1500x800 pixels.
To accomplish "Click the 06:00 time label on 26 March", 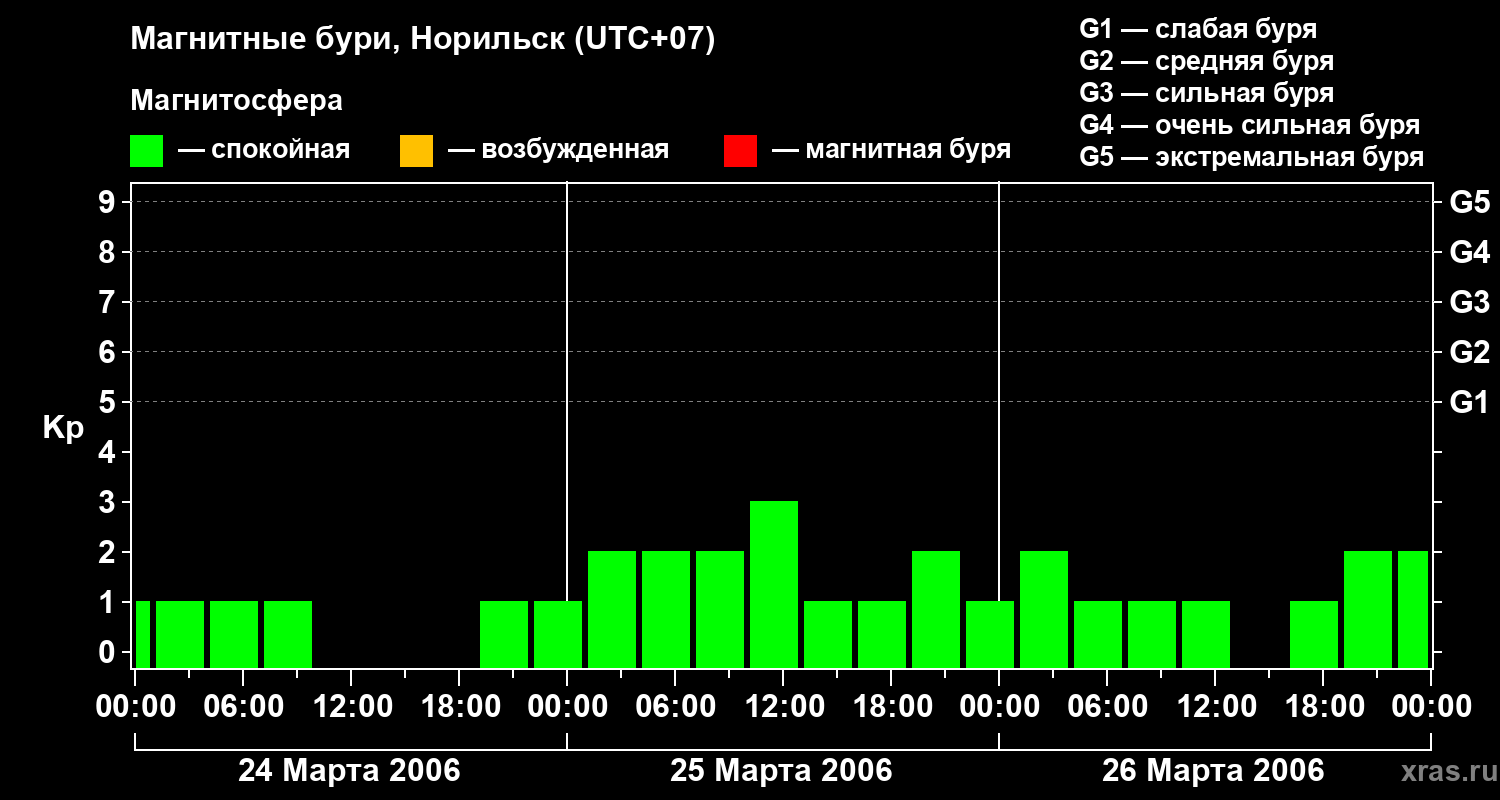I will click(x=1107, y=707).
